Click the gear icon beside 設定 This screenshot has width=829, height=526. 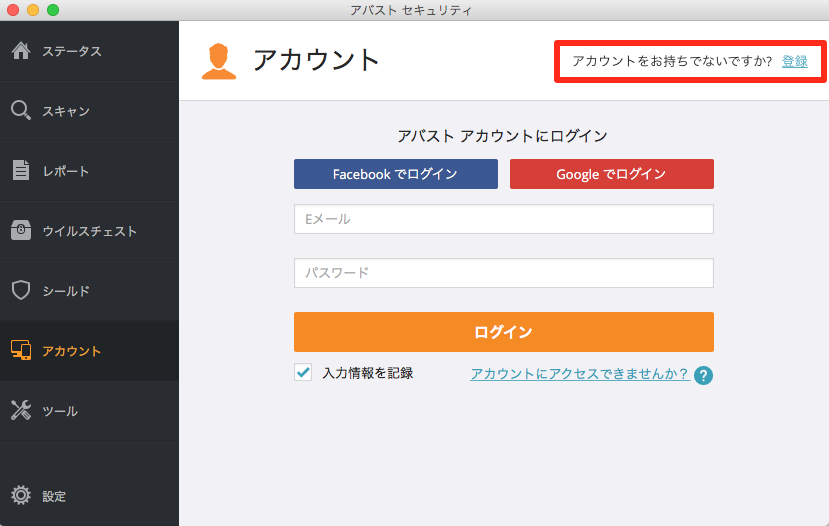point(21,495)
